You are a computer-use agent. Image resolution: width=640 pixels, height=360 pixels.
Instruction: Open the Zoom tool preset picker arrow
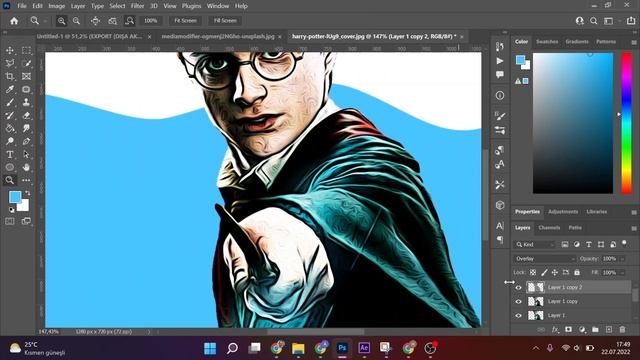45,21
